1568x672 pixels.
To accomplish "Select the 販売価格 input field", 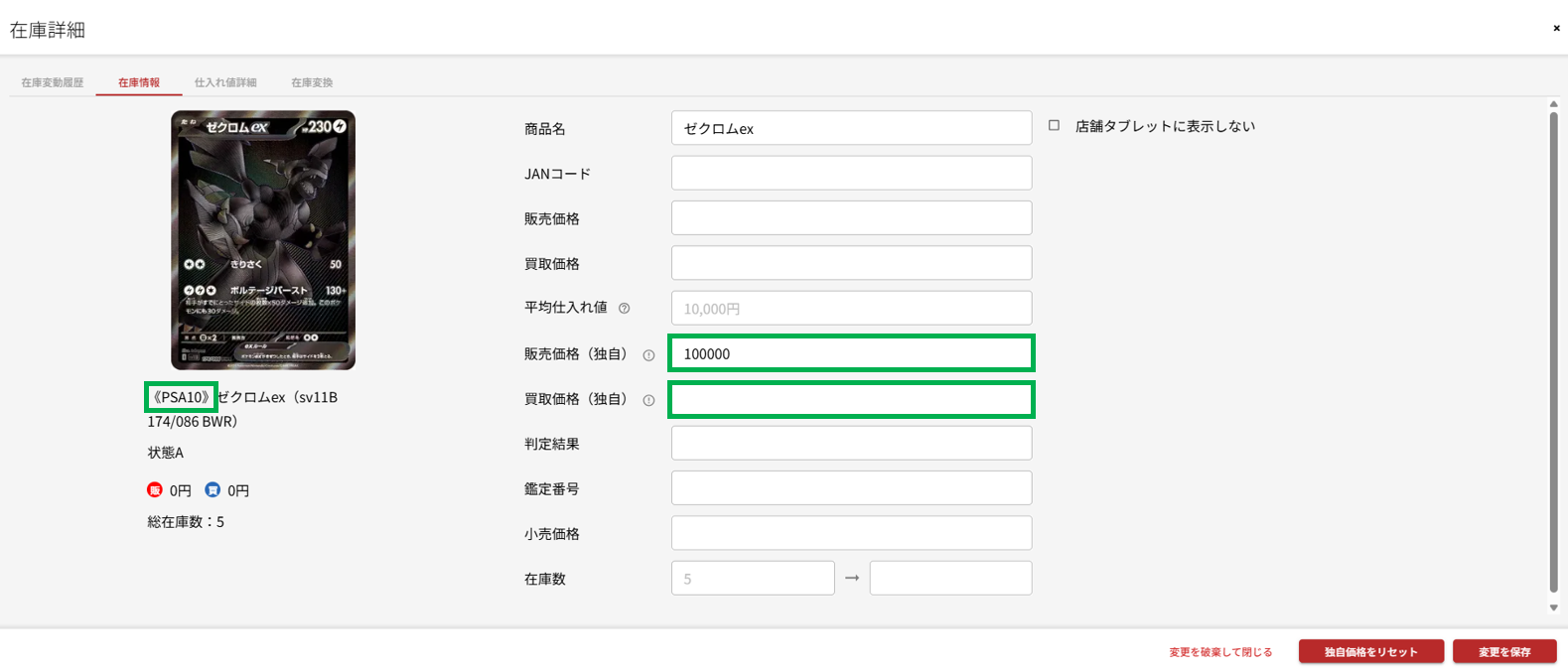I will (x=852, y=218).
